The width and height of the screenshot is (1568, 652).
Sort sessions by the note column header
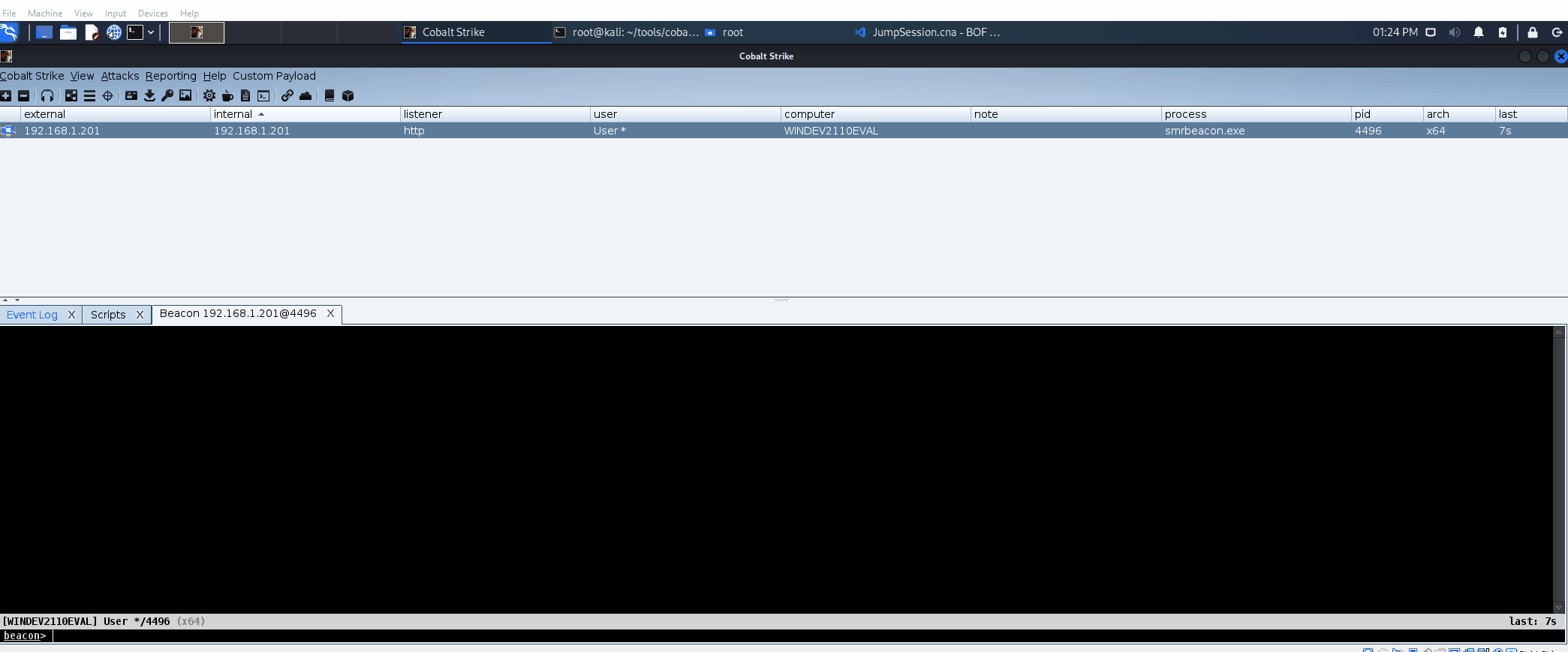1066,114
